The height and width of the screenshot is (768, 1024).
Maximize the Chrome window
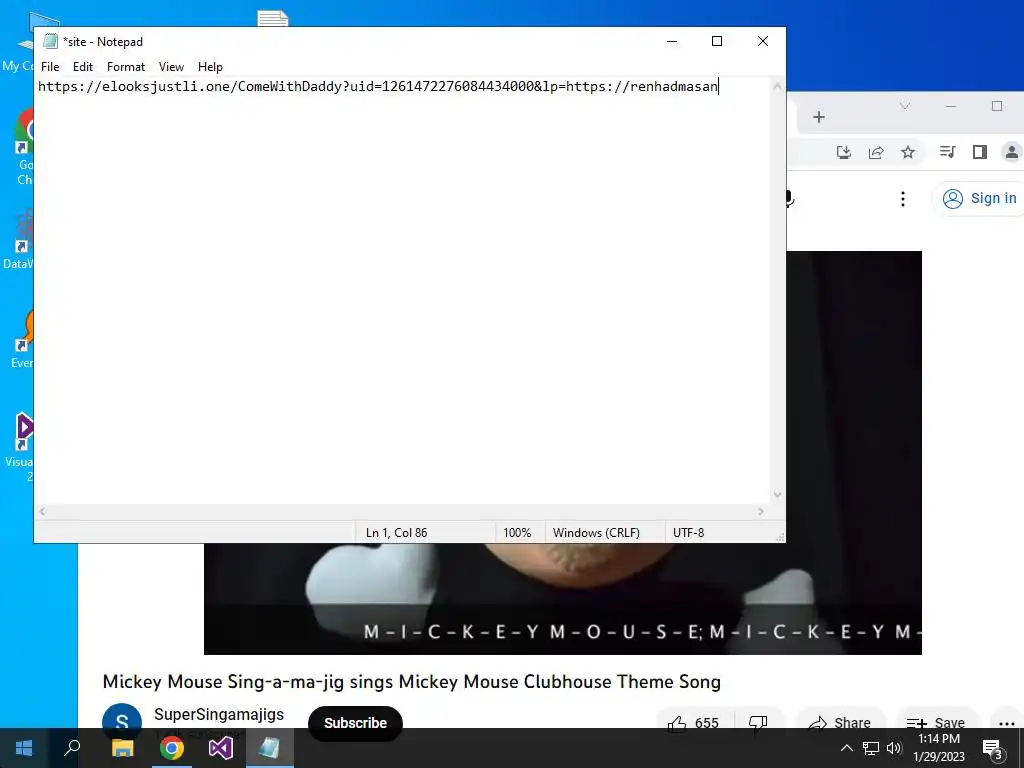[997, 106]
